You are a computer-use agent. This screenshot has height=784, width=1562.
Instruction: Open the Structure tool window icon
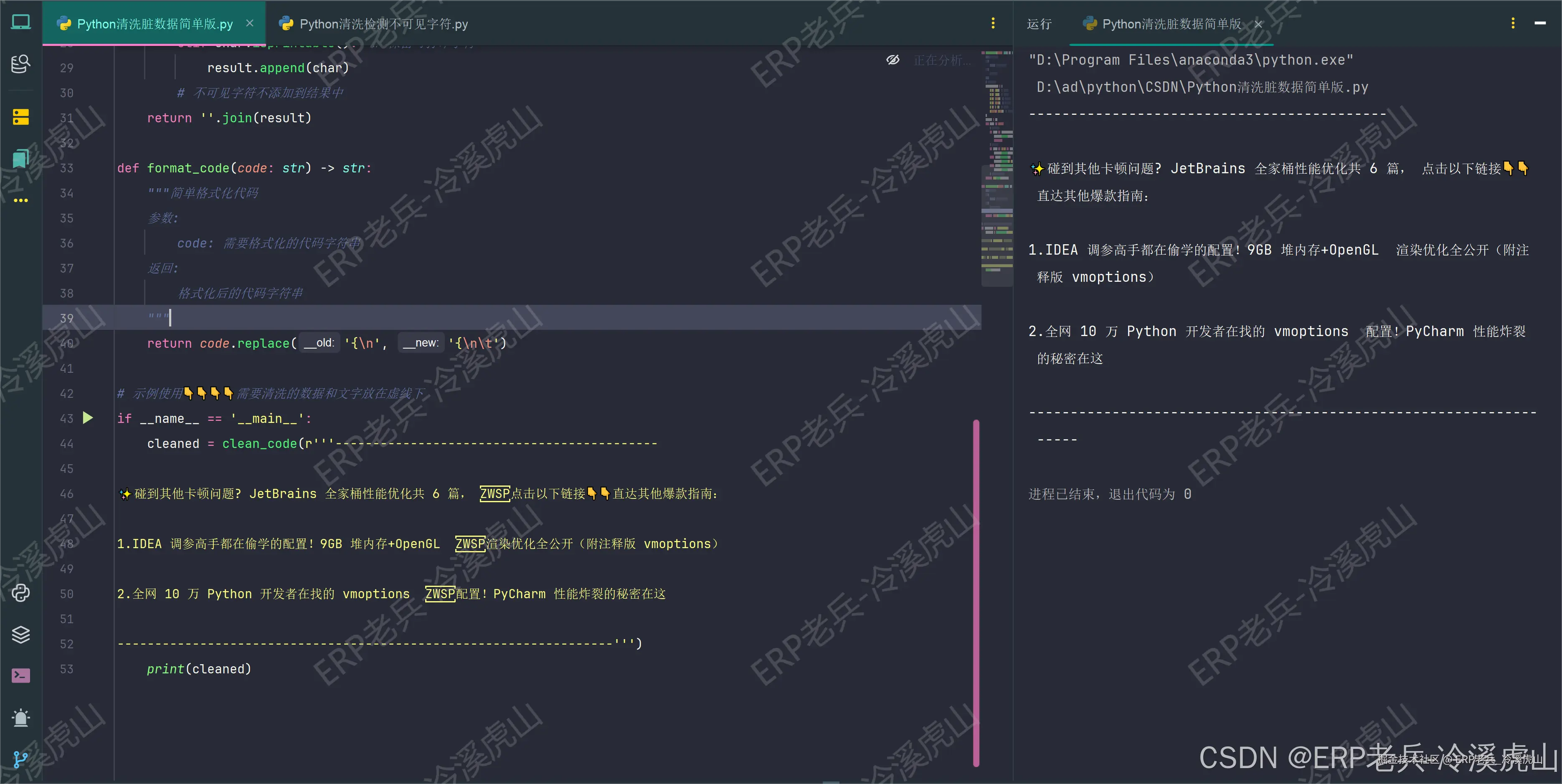[x=20, y=117]
